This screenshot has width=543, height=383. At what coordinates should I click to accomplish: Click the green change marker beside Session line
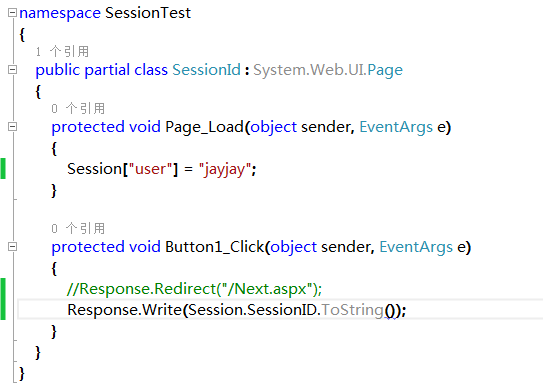3,168
